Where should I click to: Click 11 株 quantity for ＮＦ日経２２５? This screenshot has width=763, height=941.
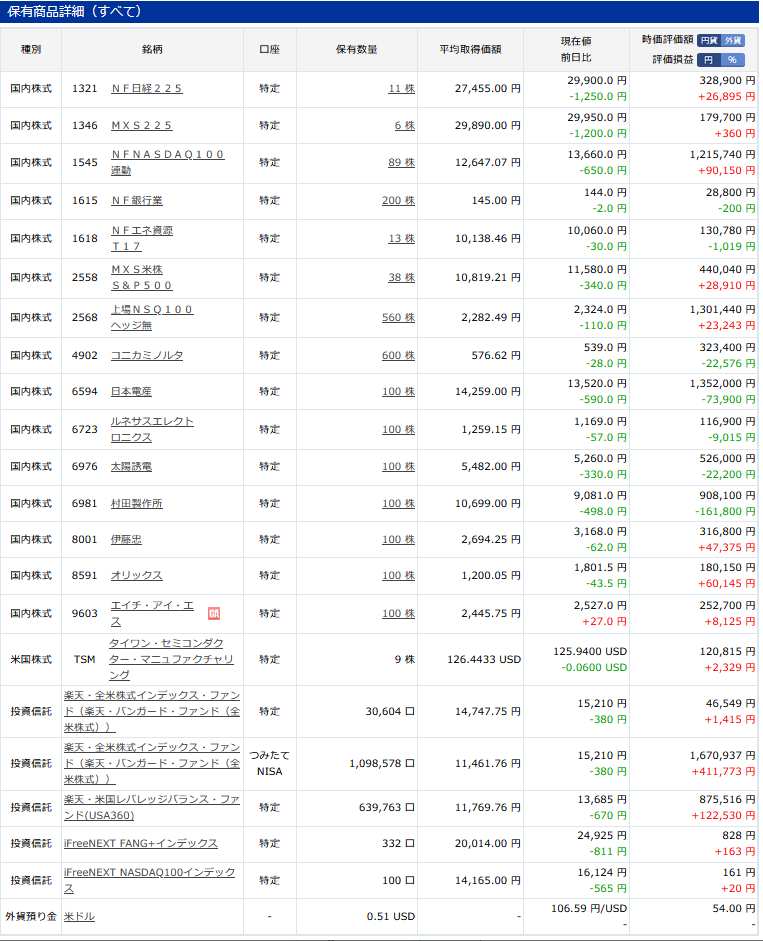tap(402, 89)
